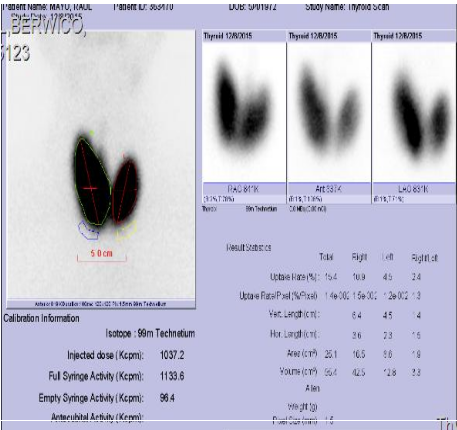Click the caption bar under main scan image
Viewport: 457px width, 430px height.
coord(101,304)
